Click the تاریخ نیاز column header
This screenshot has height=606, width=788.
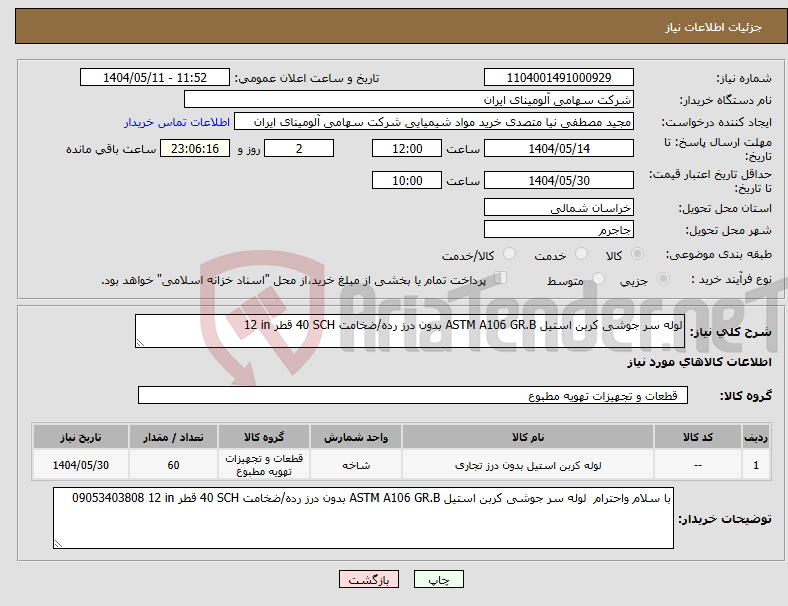(81, 437)
